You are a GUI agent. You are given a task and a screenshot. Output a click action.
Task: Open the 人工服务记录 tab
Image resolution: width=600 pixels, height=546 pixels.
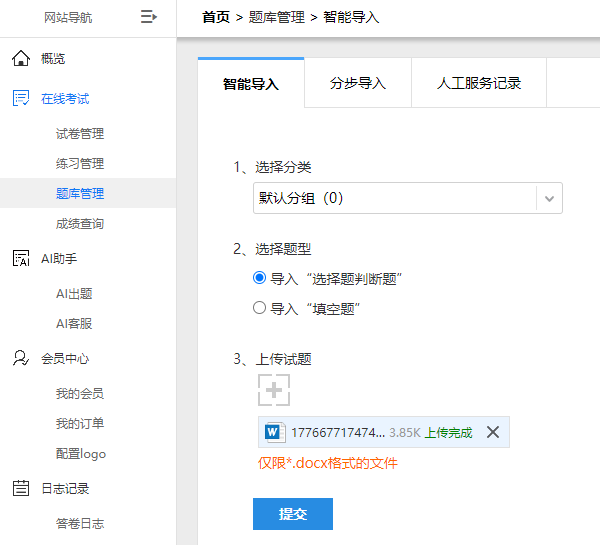tap(479, 83)
